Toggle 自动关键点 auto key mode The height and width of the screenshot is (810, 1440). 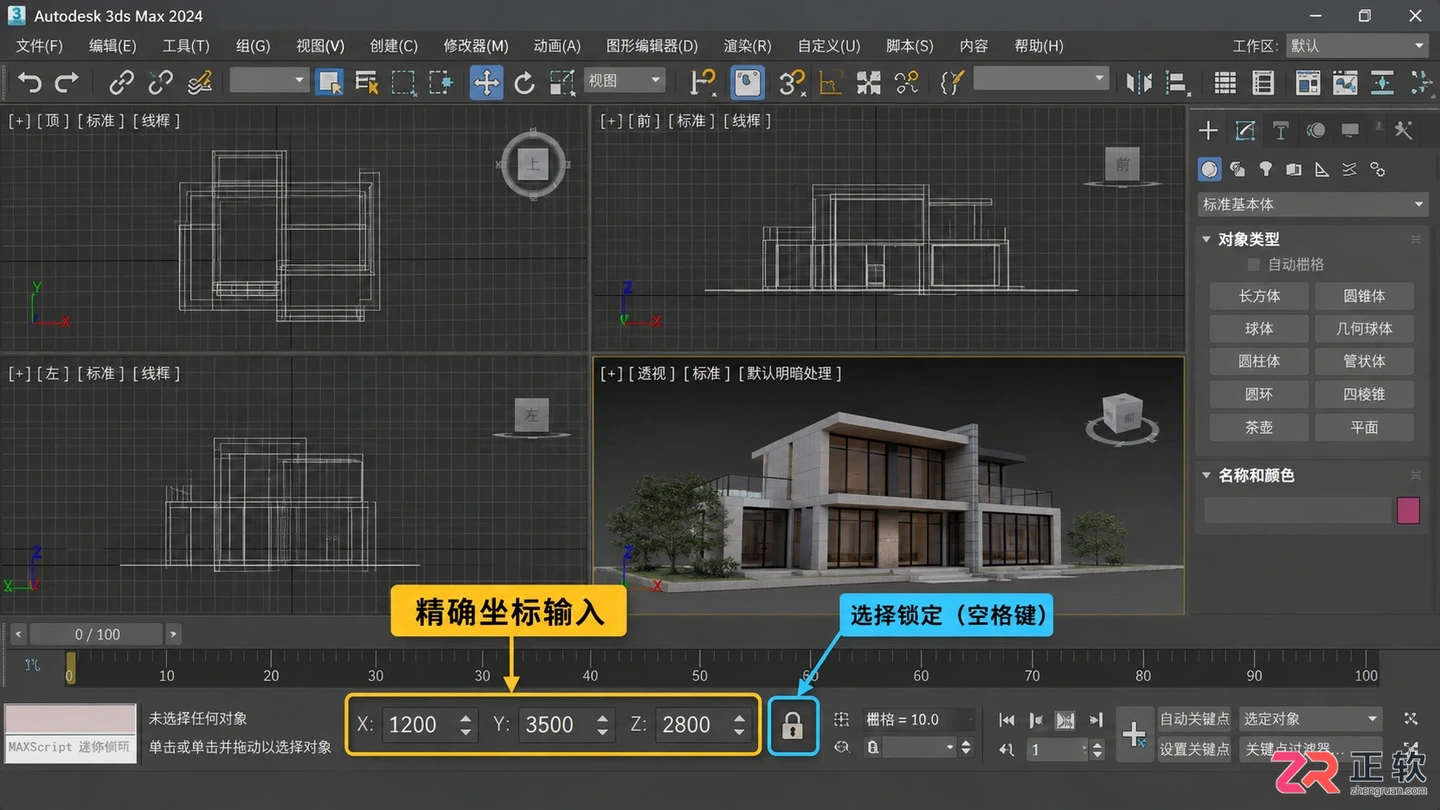click(1194, 719)
